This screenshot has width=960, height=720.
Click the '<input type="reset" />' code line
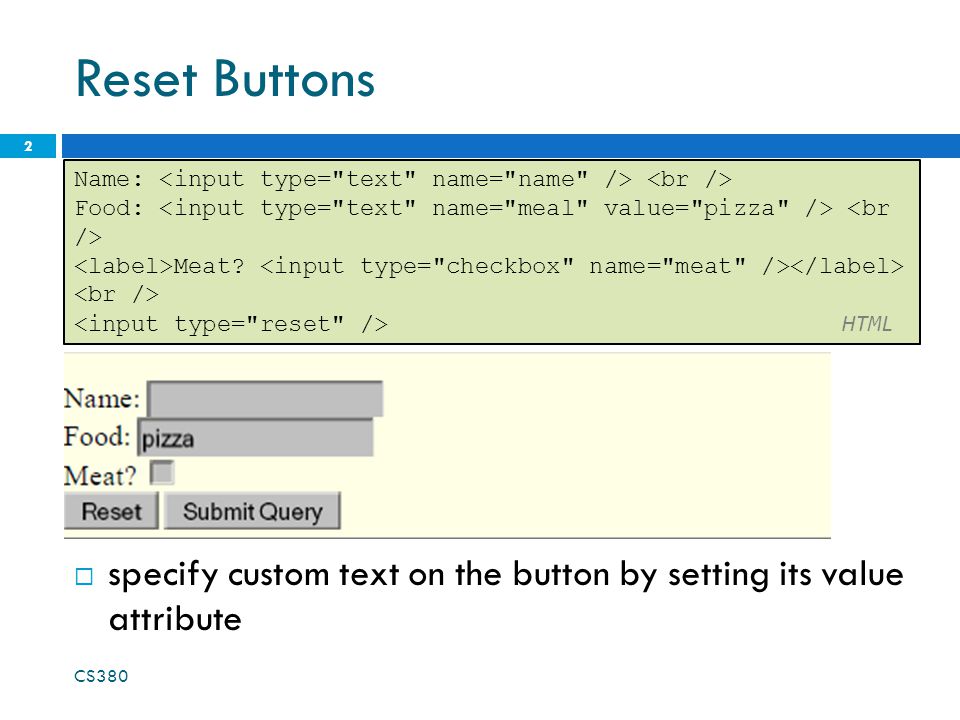tap(231, 324)
